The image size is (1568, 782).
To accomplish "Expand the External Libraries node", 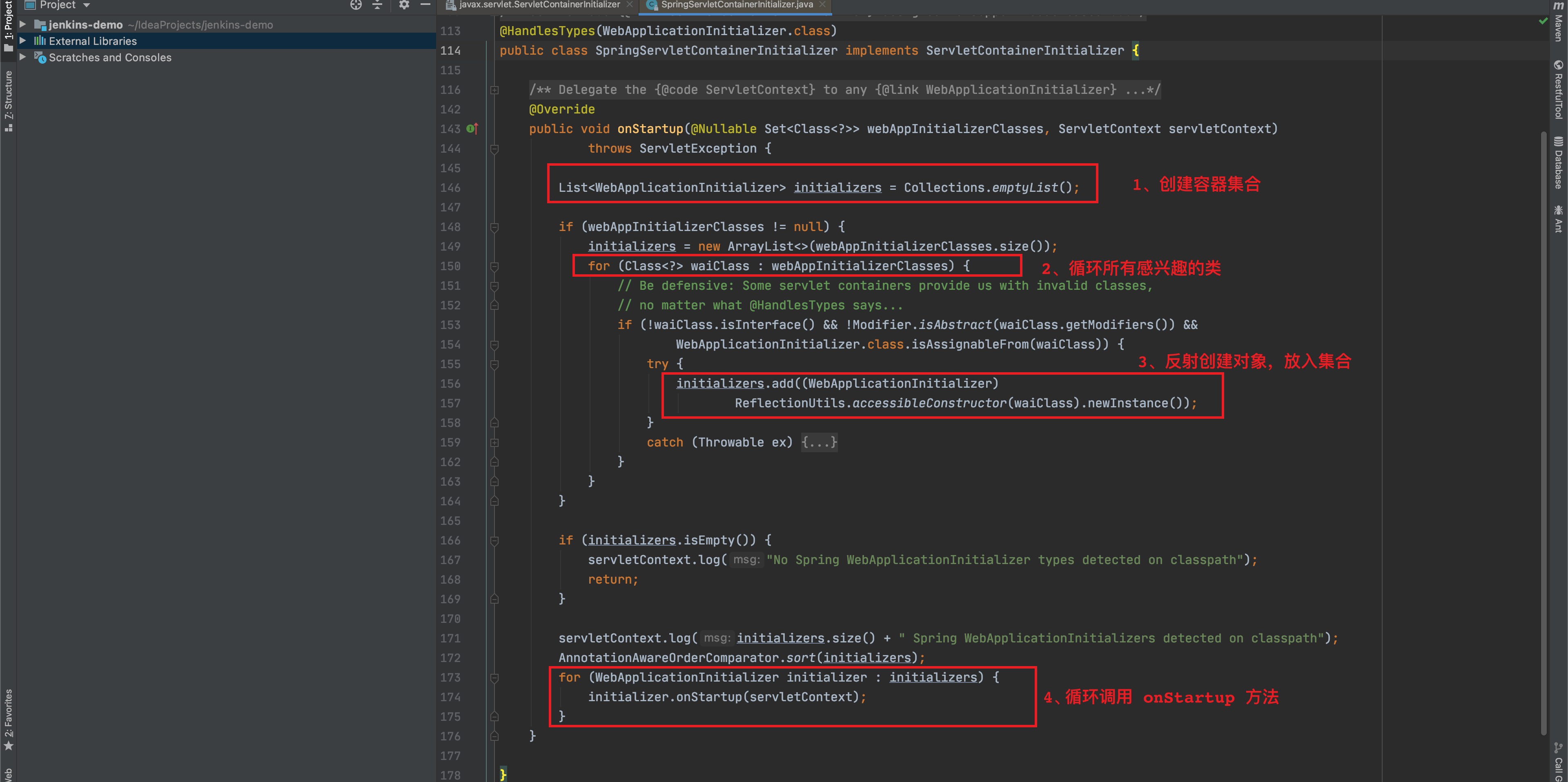I will [22, 41].
